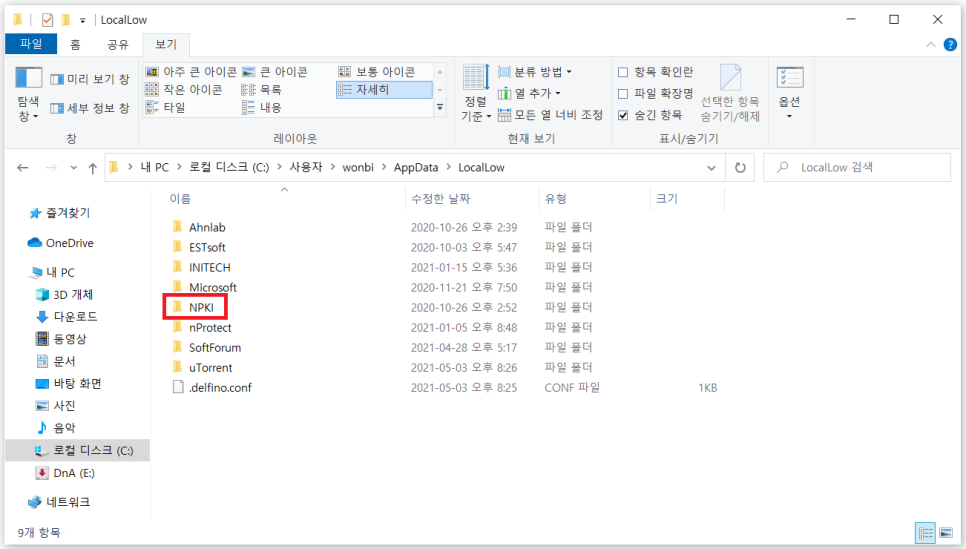The image size is (966, 549).
Task: Select 타일 tiles layout
Action: click(165, 108)
